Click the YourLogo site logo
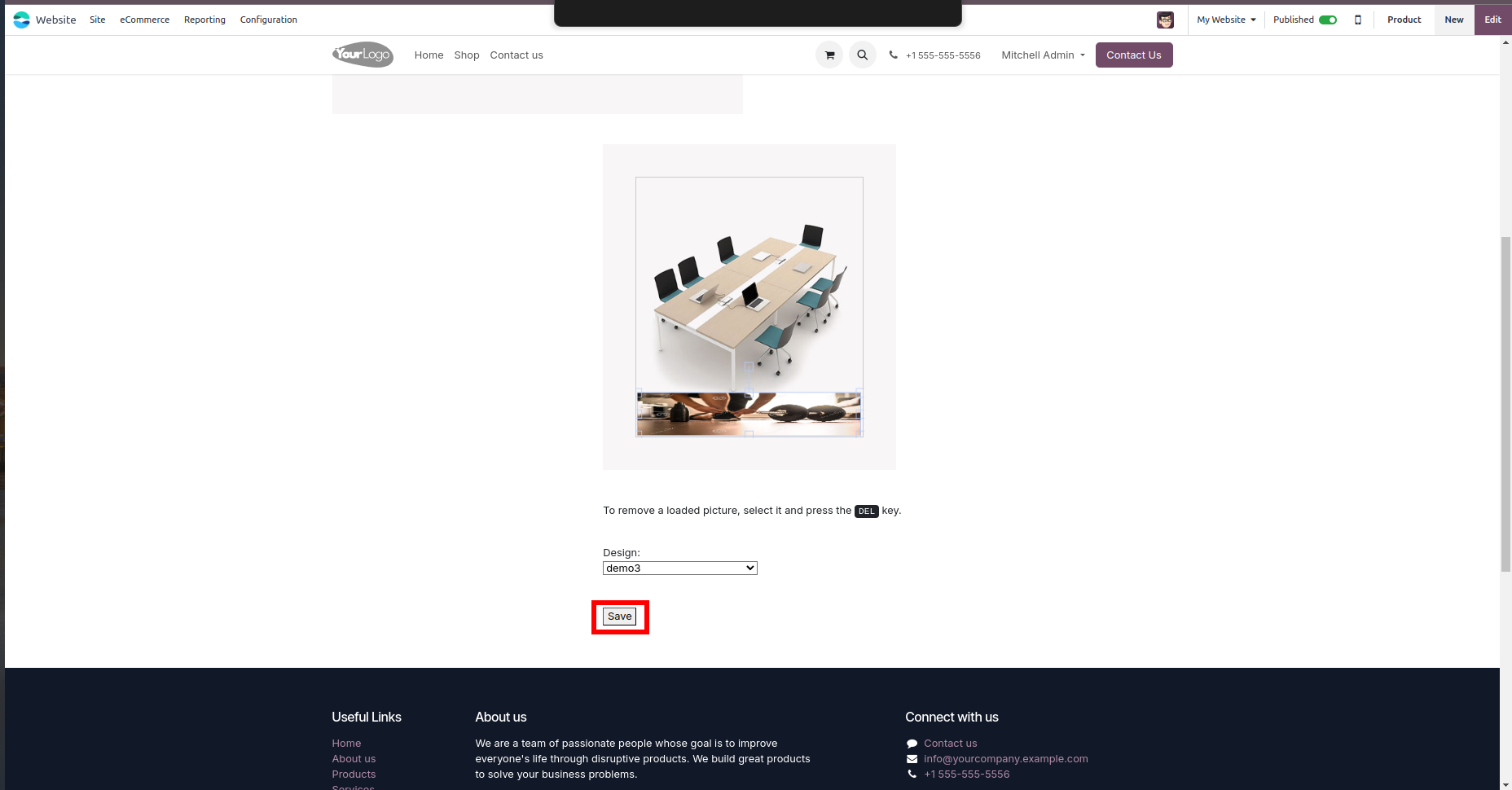 [x=363, y=55]
